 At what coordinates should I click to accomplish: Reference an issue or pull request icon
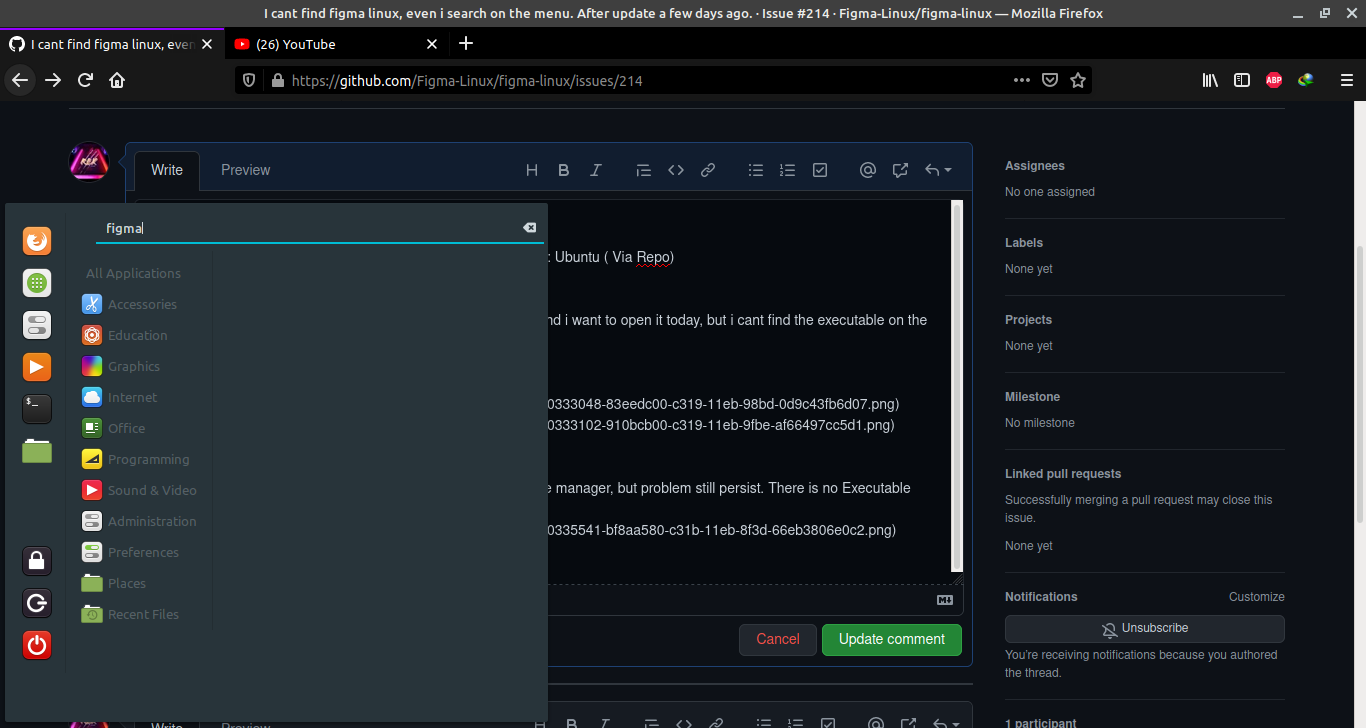900,170
